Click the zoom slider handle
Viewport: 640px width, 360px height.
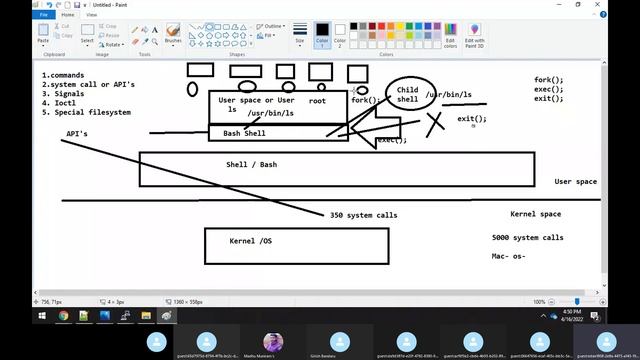point(577,302)
